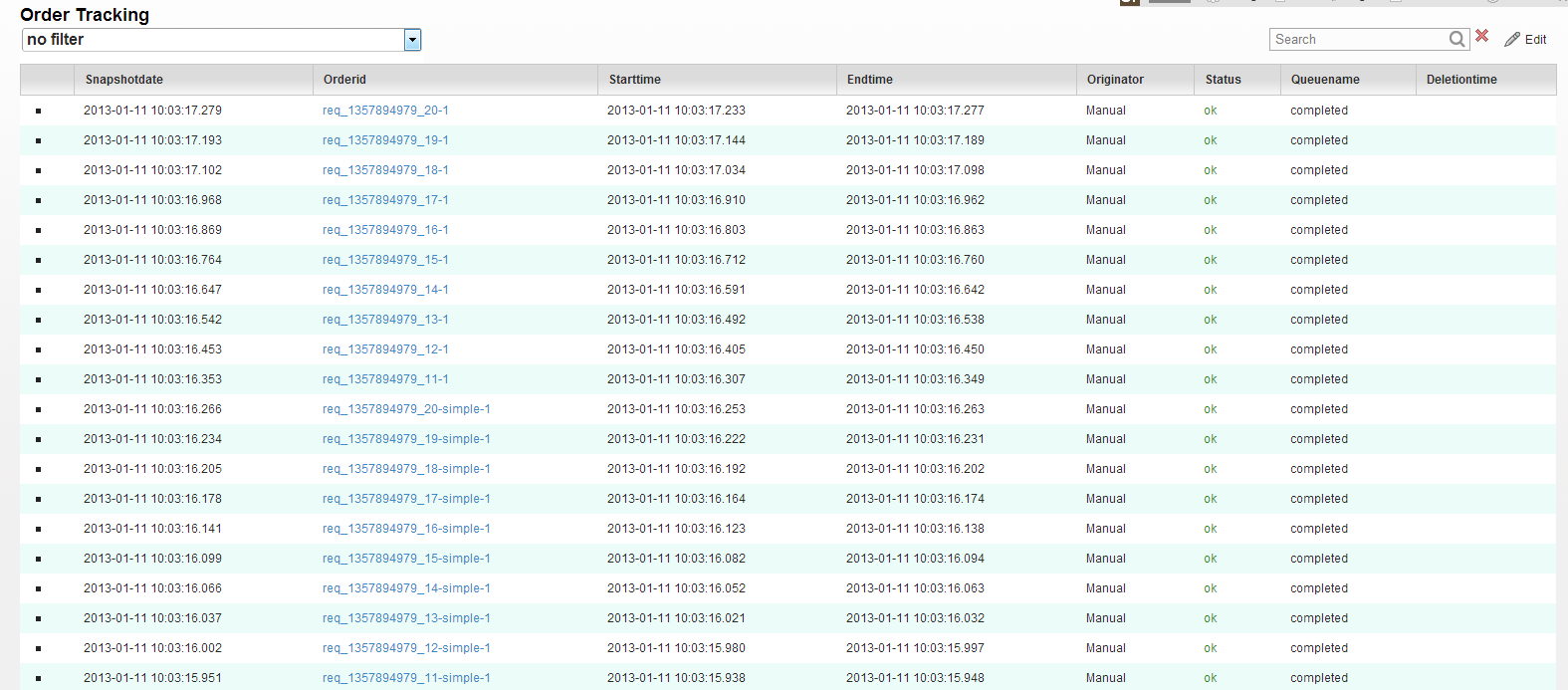1568x690 pixels.
Task: Sort by the Deletiontime column header
Action: tap(1485, 80)
